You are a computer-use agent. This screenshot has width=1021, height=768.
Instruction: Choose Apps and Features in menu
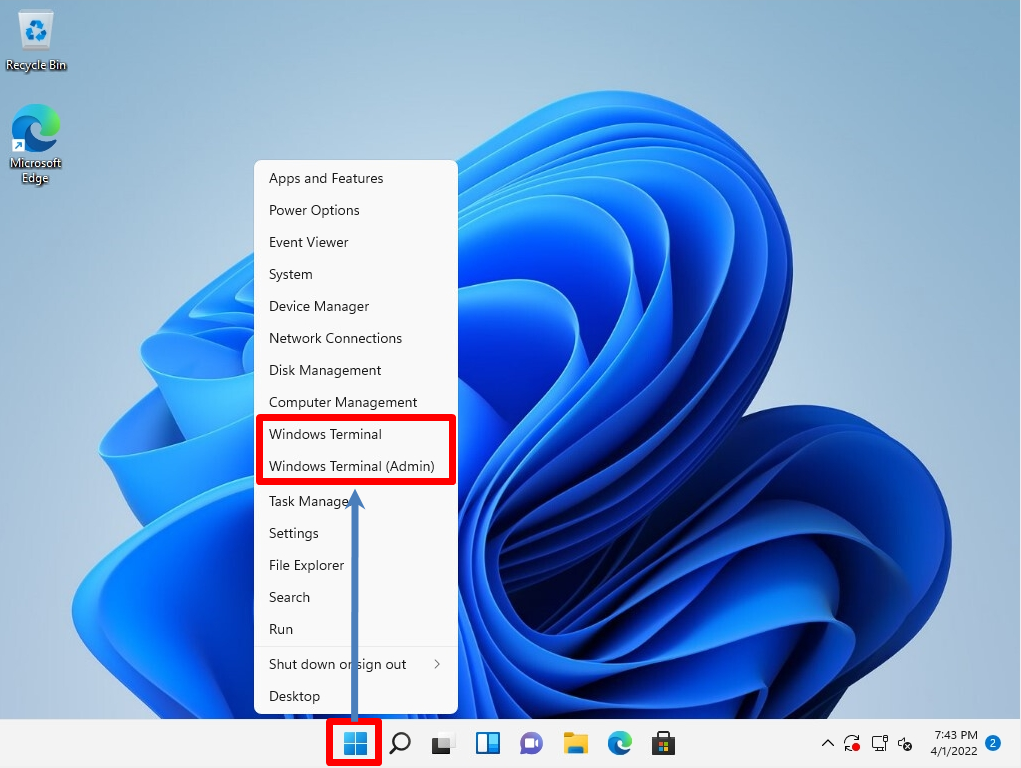pos(356,178)
